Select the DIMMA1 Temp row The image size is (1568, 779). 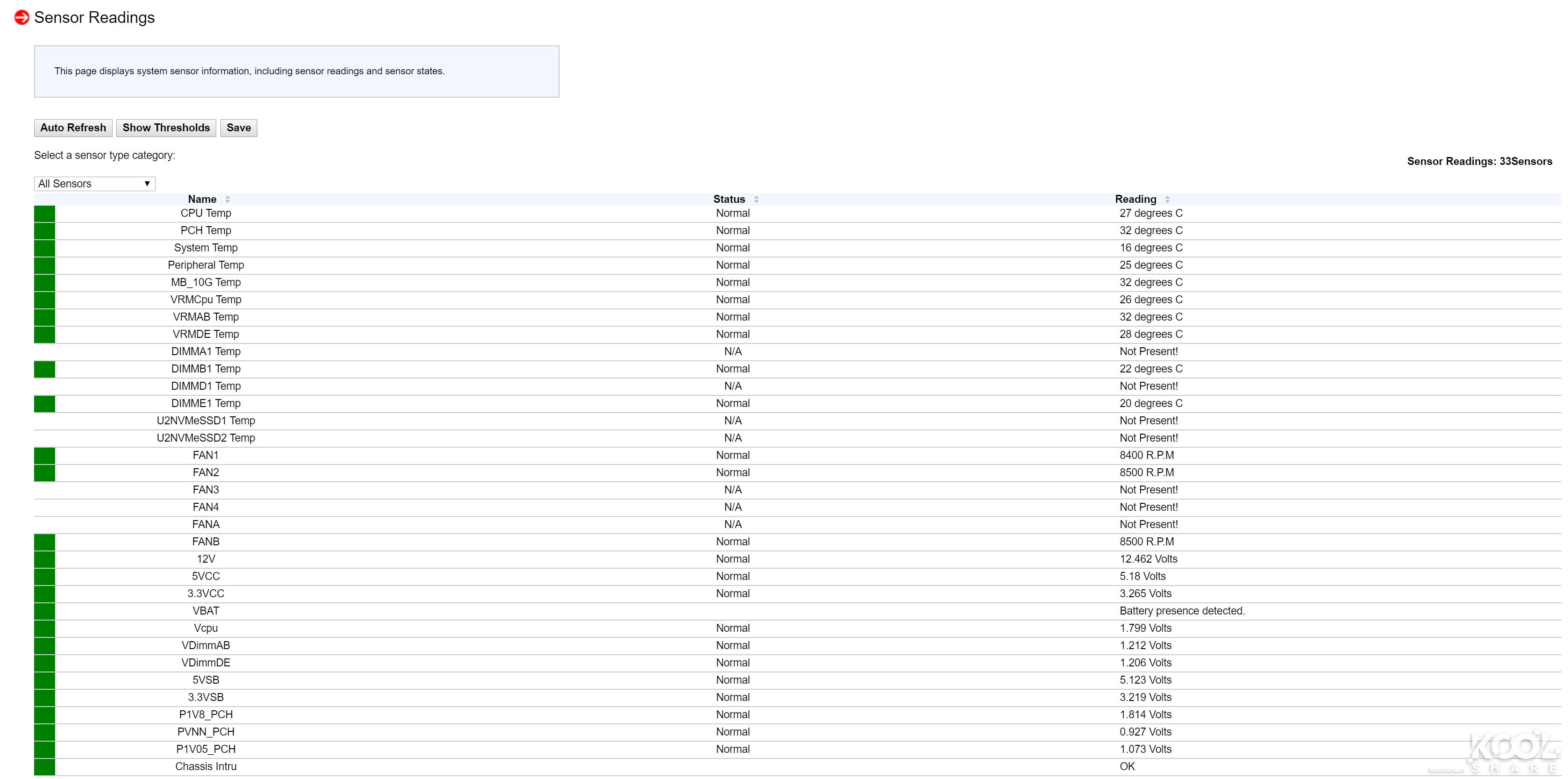point(206,351)
